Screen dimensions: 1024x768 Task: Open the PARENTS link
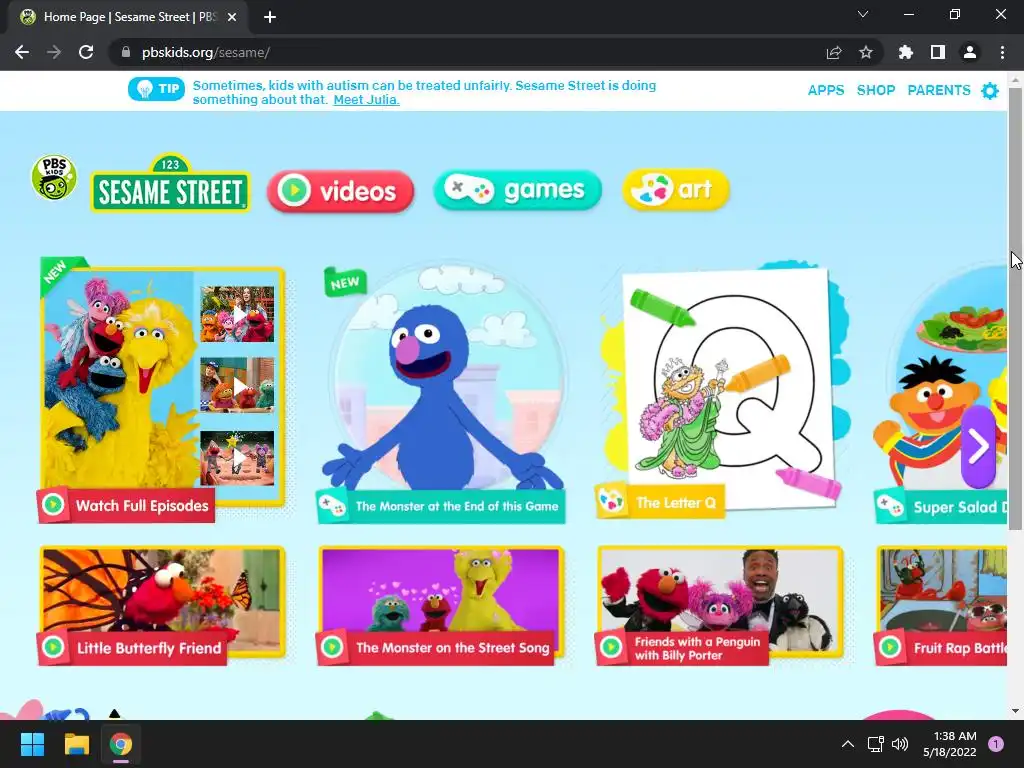(x=938, y=90)
